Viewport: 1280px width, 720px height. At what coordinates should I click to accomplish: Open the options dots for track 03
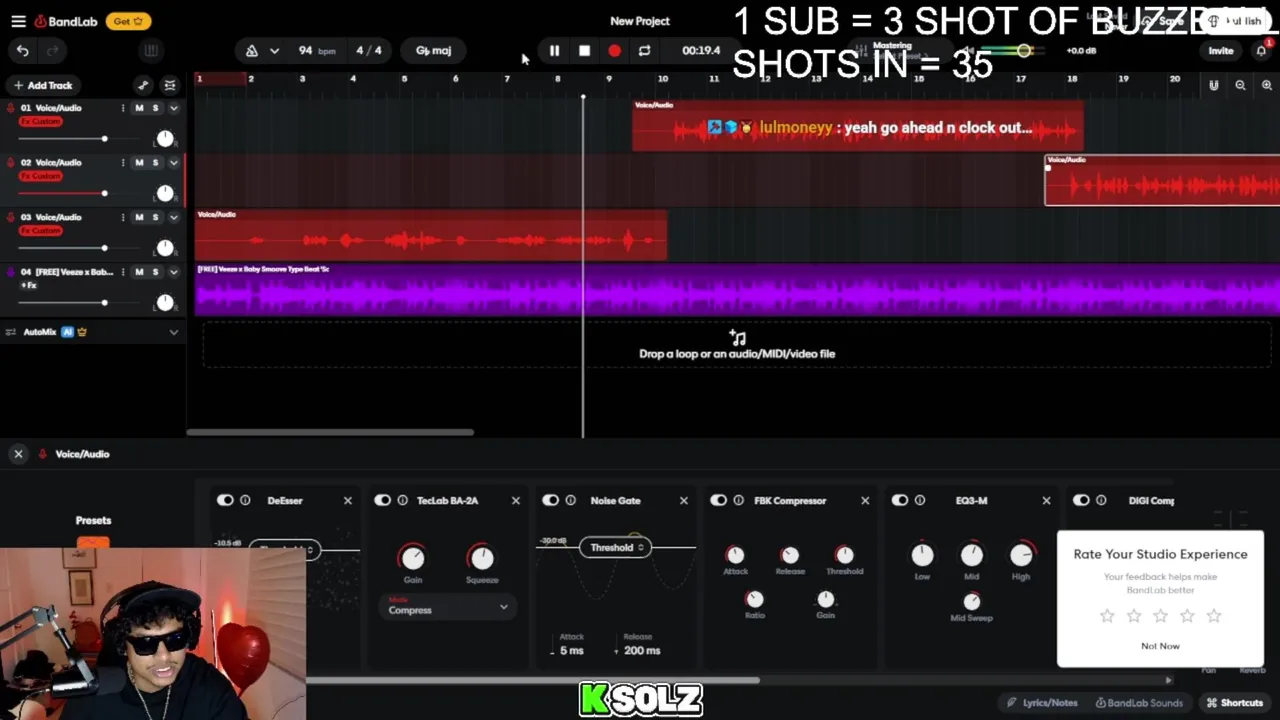(123, 217)
